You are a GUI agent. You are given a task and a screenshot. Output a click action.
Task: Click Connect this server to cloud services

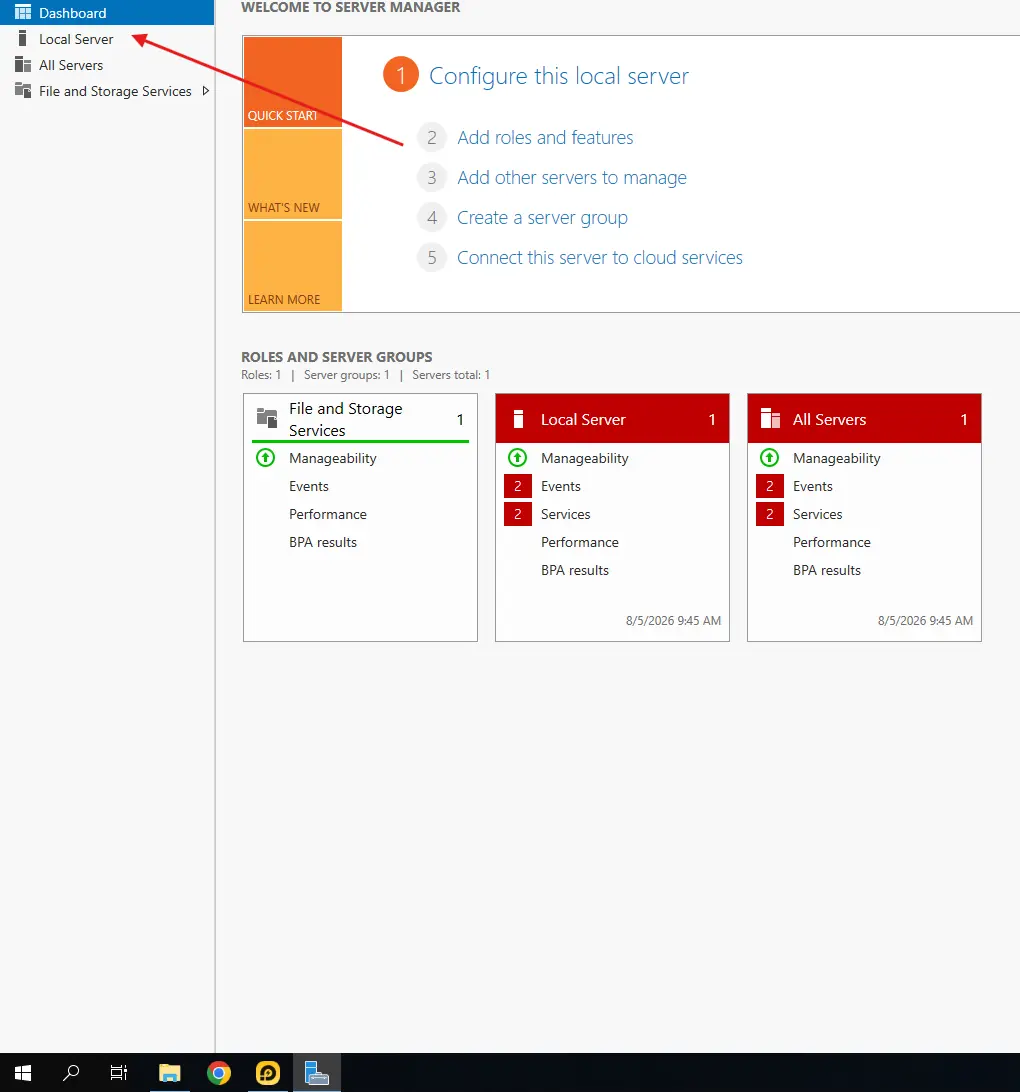coord(599,258)
